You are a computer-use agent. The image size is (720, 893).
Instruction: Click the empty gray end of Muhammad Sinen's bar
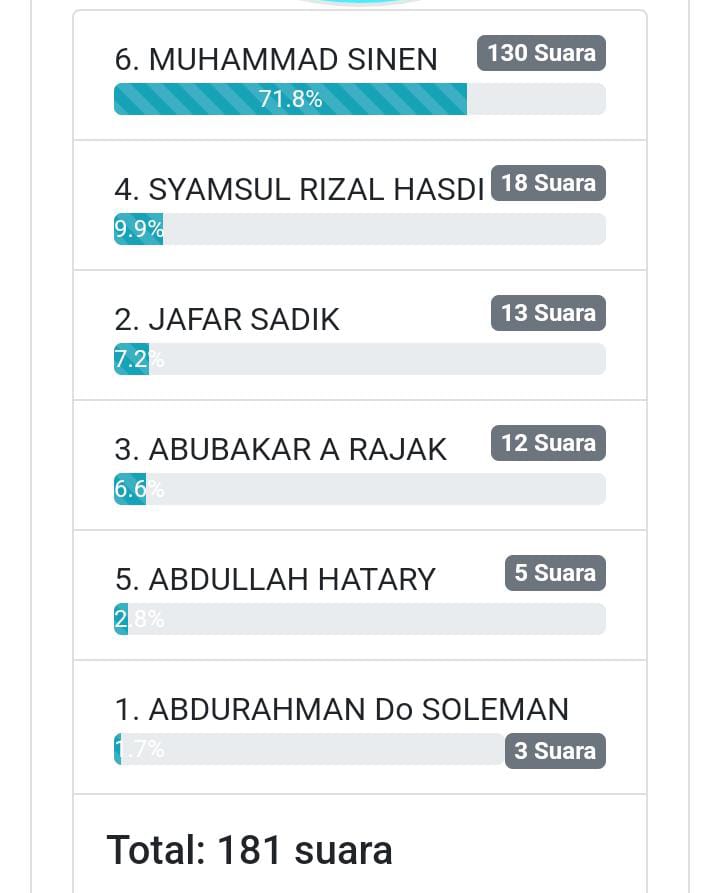click(x=536, y=99)
